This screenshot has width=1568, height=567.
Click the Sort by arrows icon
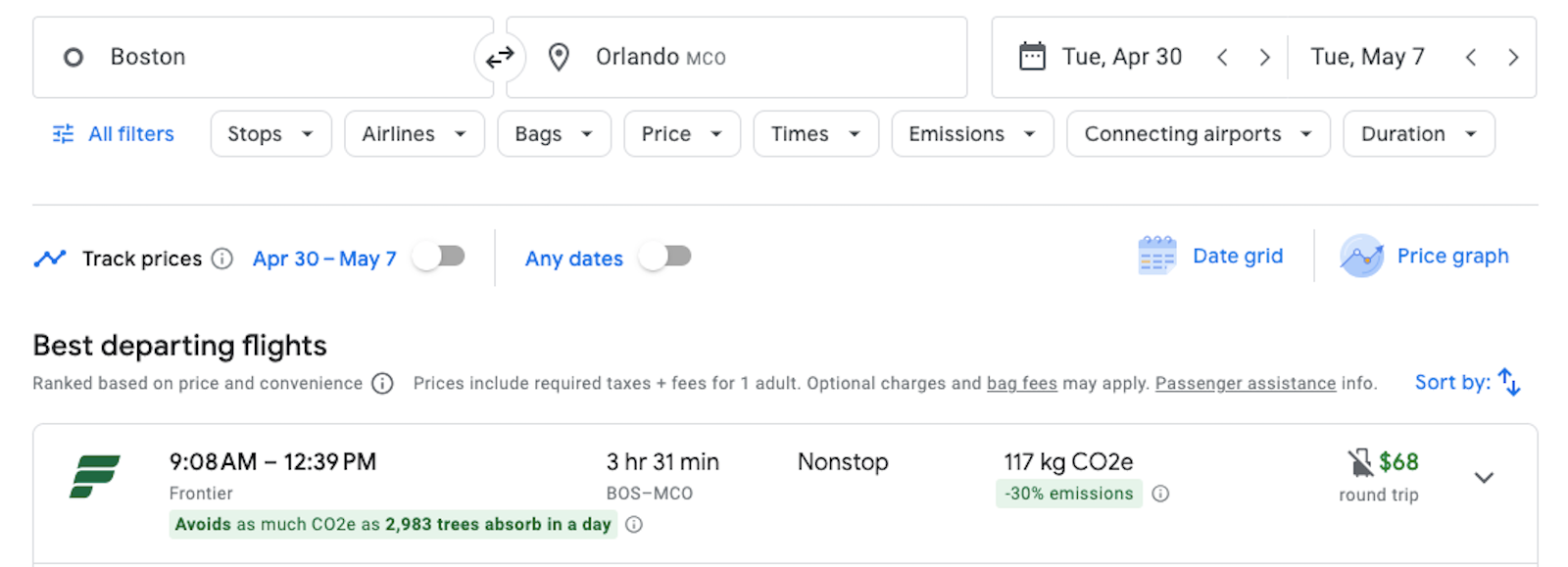pyautogui.click(x=1509, y=383)
